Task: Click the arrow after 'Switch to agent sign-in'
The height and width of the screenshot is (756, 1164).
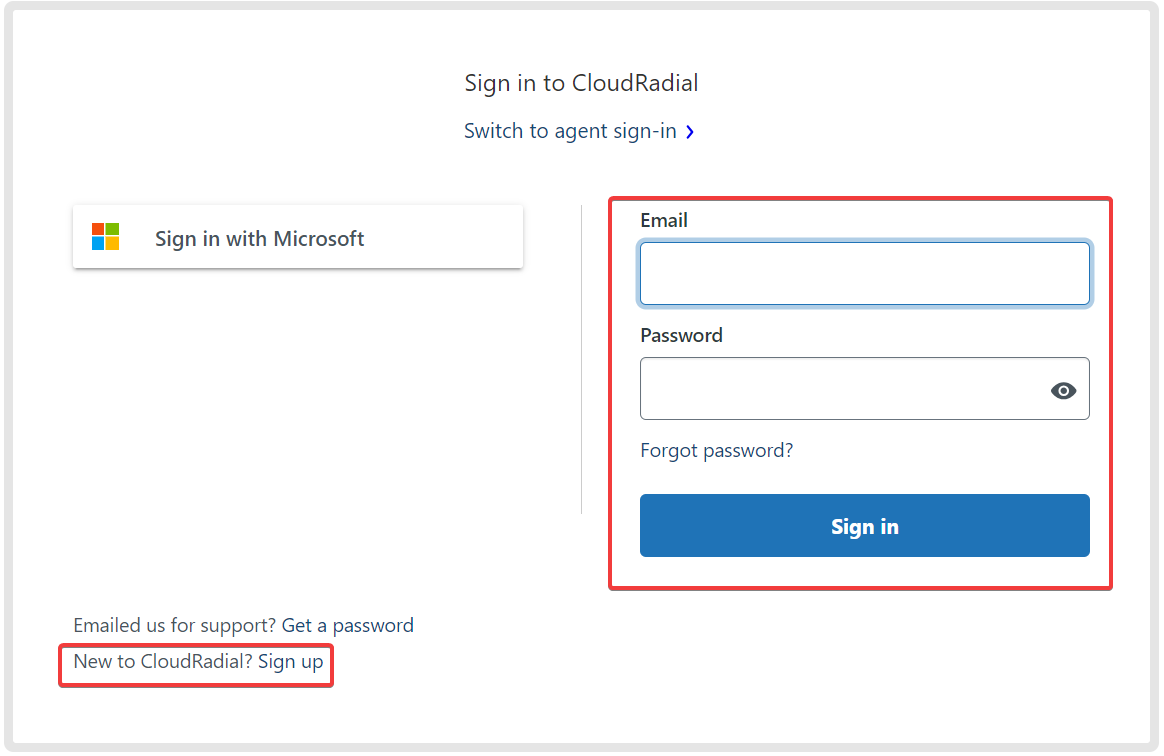Action: point(690,131)
